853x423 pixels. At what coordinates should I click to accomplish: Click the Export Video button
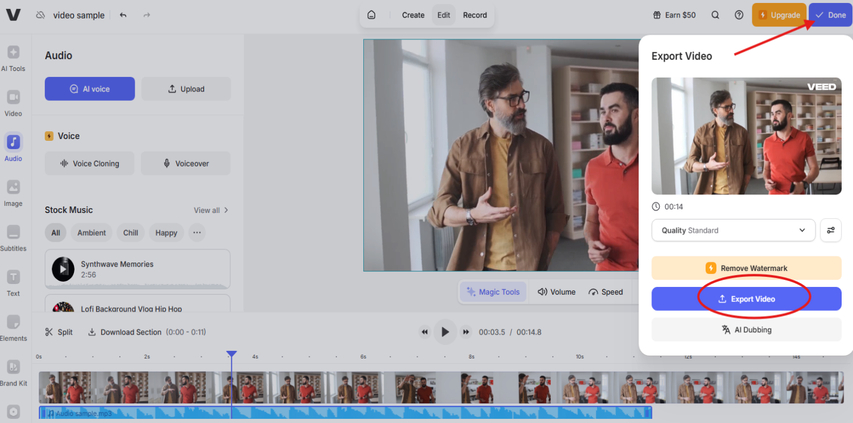[746, 299]
